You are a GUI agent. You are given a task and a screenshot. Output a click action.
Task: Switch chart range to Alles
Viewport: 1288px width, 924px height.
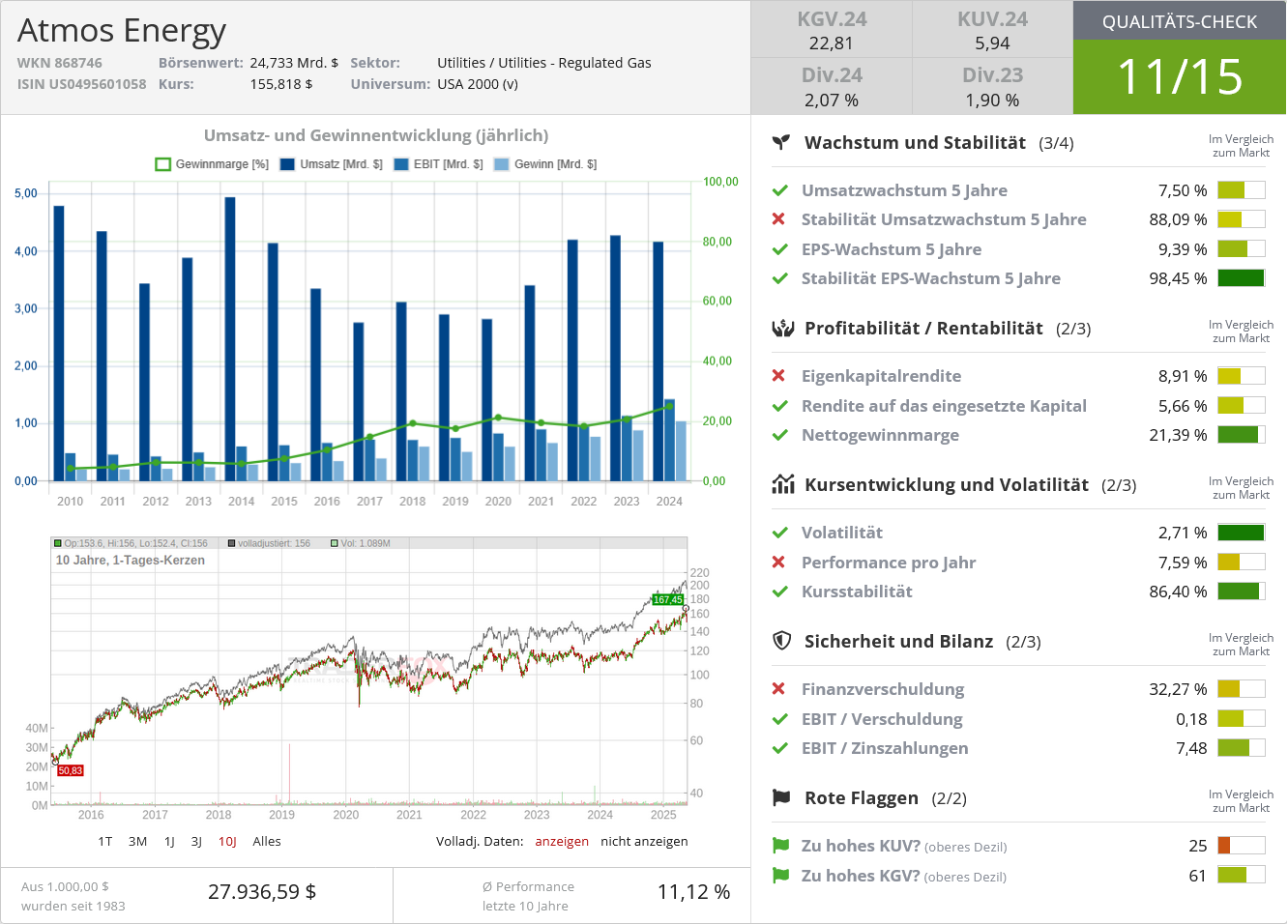tap(267, 842)
